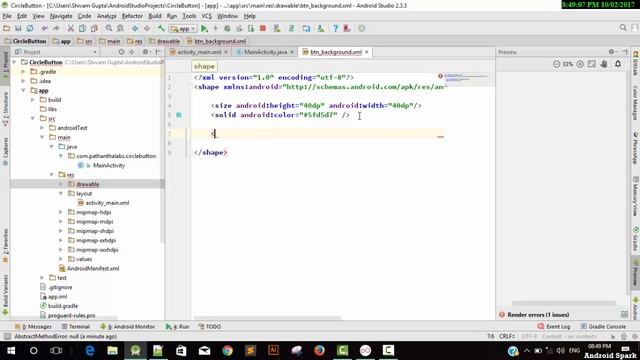Image resolution: width=640 pixels, height=360 pixels.
Task: Expand the build folder node
Action: pos(33,100)
